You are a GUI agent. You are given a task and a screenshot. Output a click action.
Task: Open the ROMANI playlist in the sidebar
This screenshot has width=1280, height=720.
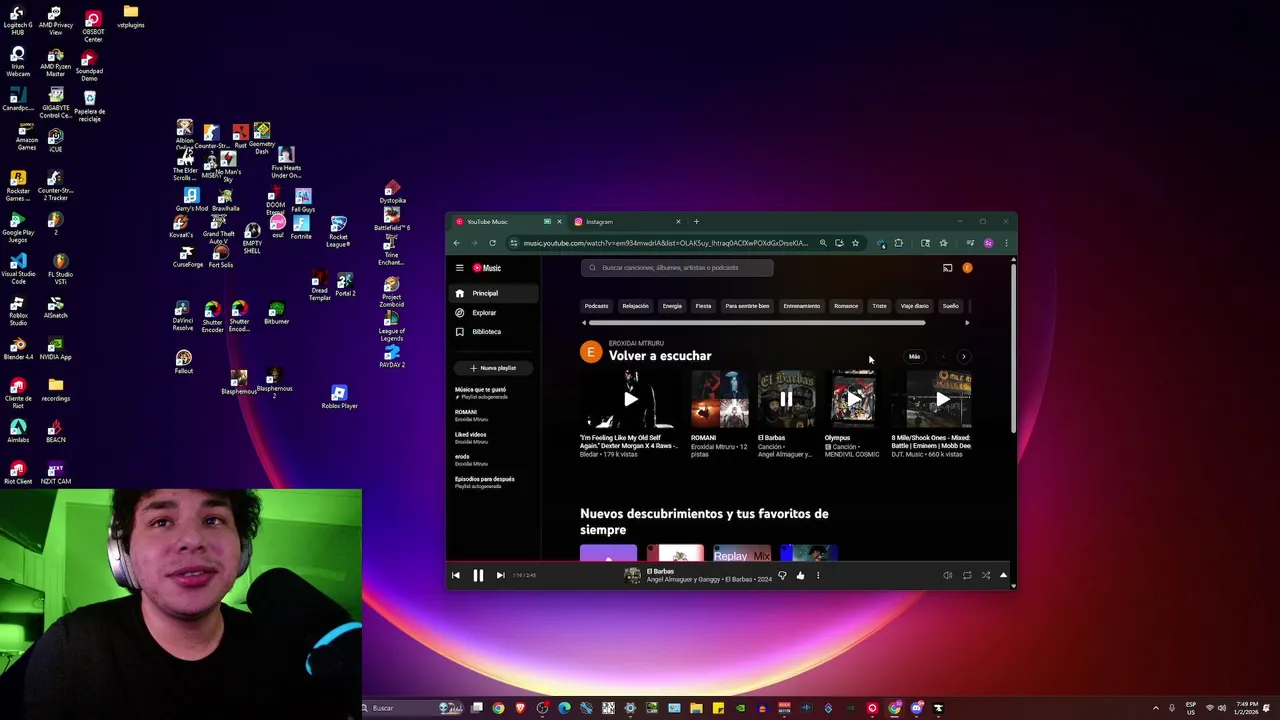472,415
